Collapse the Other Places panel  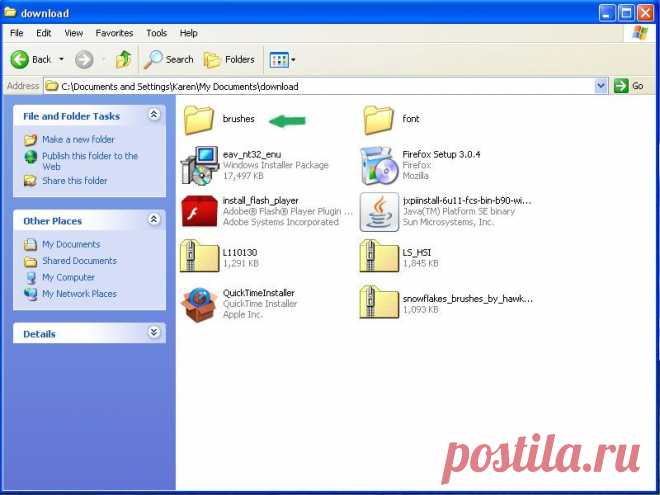154,219
